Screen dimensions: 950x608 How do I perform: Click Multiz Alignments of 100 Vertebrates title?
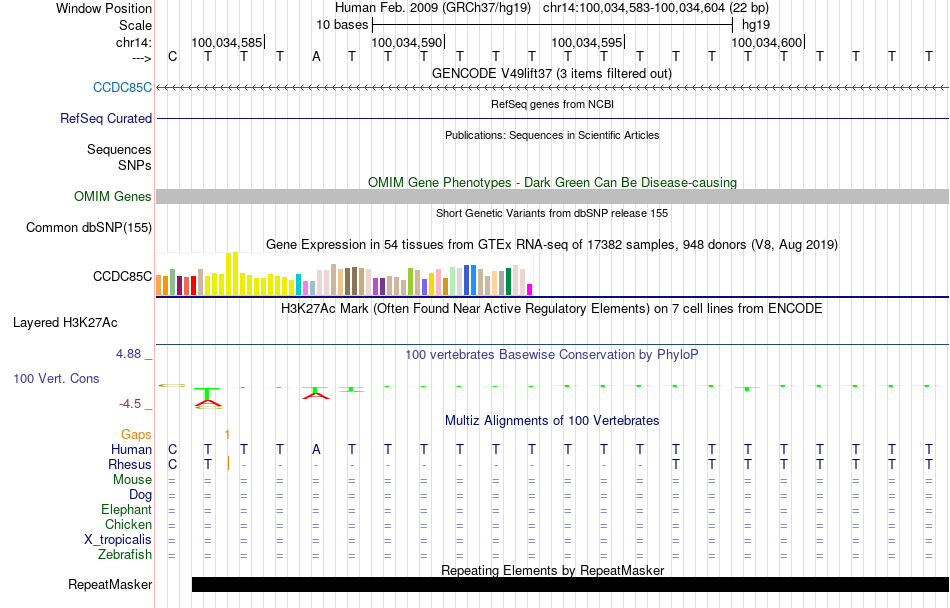coord(552,420)
